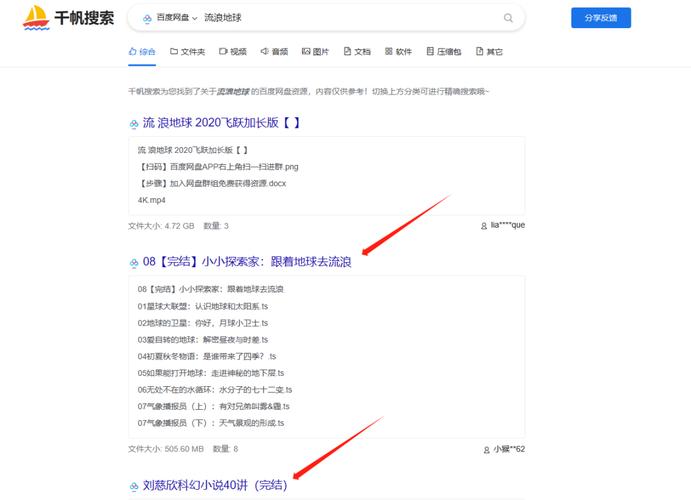
Task: Click file 05如果能打开地球：走进神秘的地下层.ts
Action: tap(211, 373)
